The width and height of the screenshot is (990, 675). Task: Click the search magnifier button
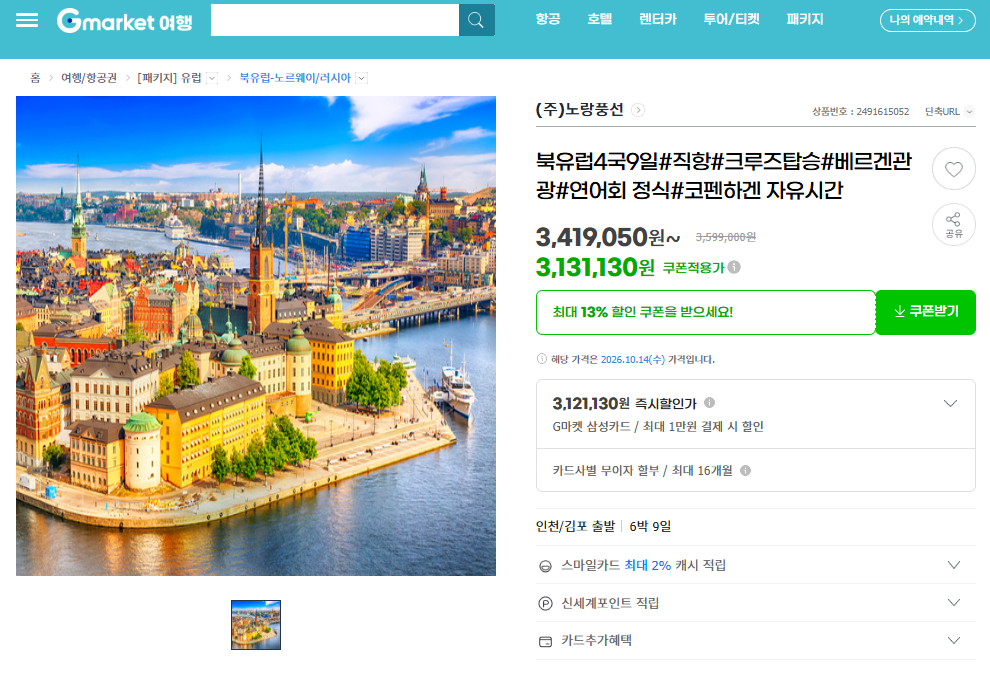coord(477,20)
